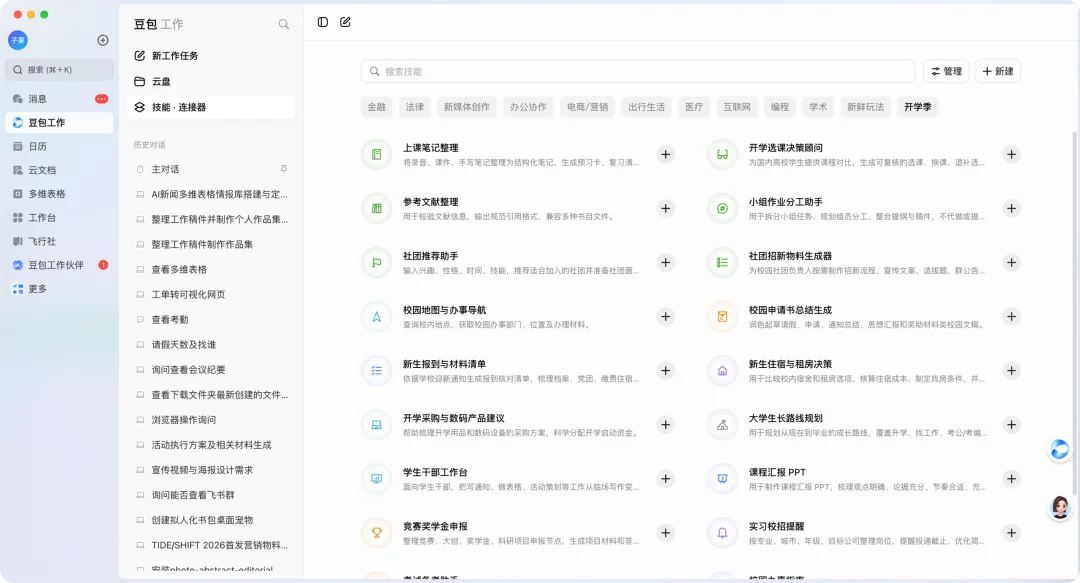Select the 医疗 category tab
Viewport: 1080px width, 583px height.
pos(694,107)
